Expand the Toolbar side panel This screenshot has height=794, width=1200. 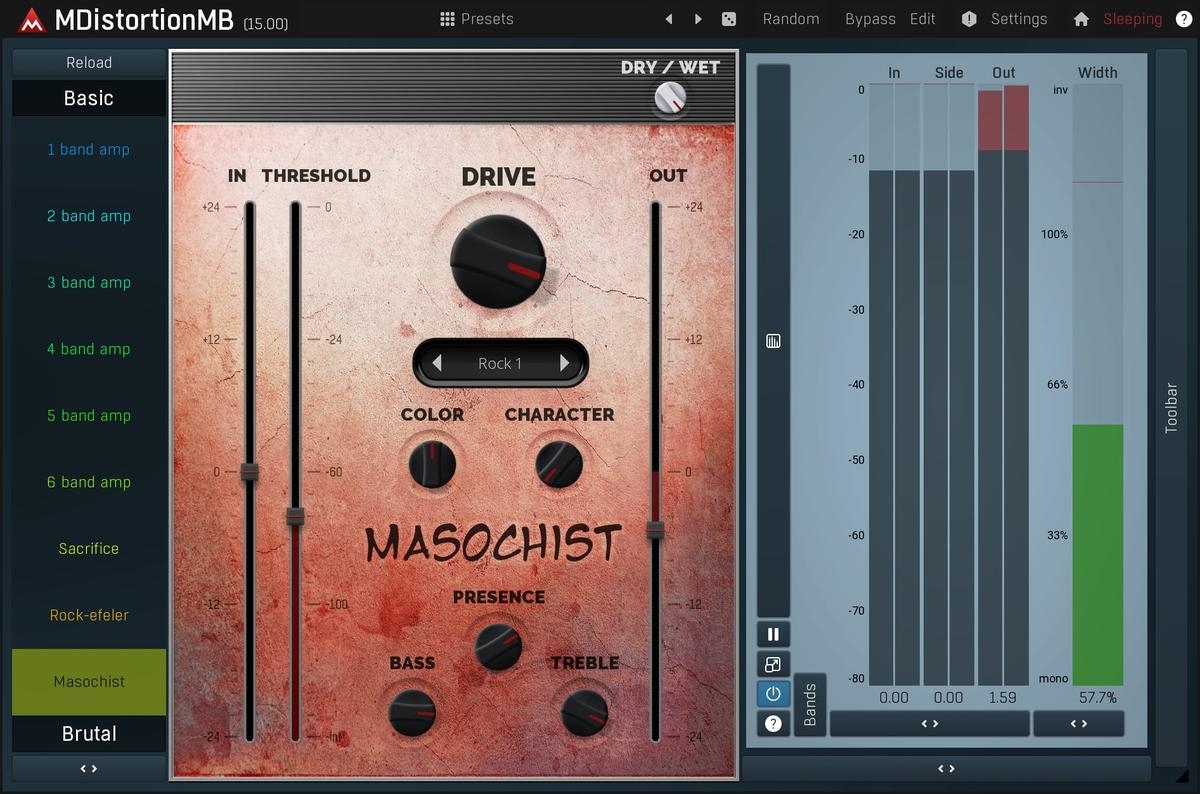(x=1171, y=407)
